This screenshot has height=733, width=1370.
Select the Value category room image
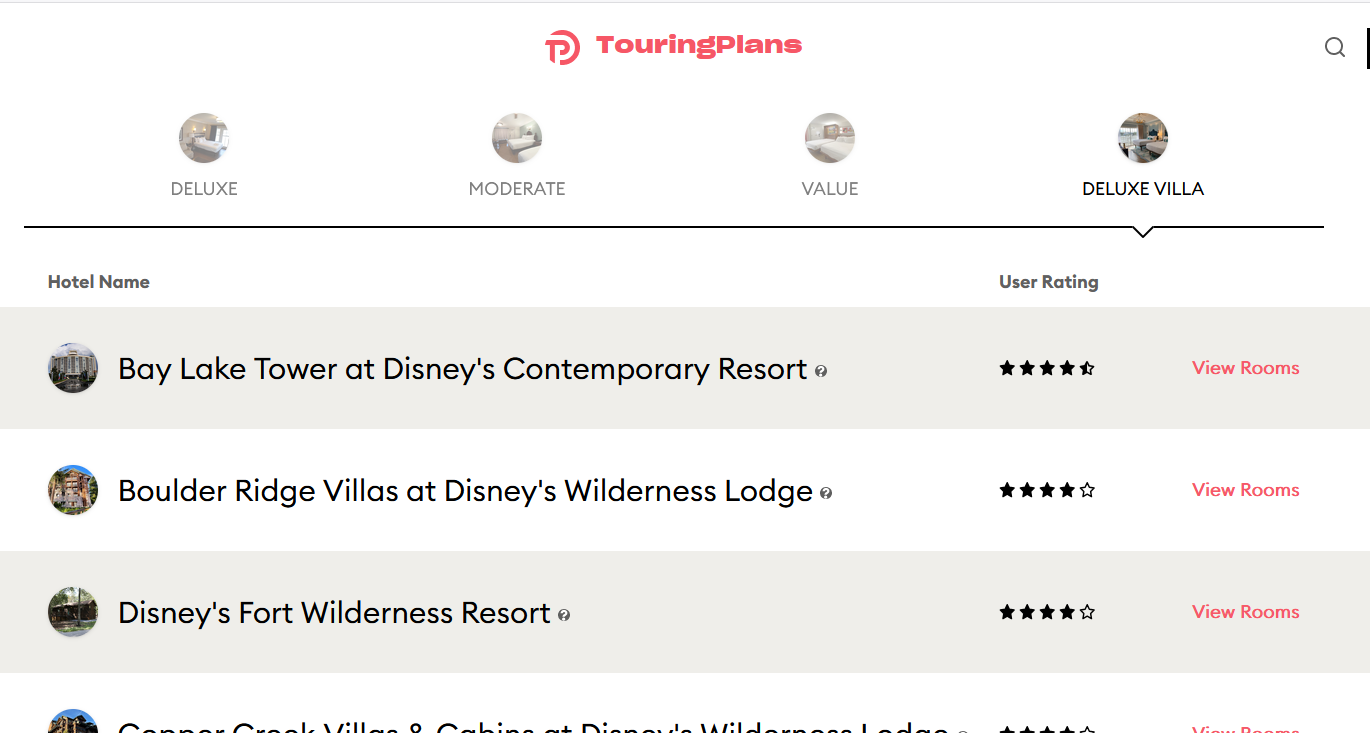click(x=830, y=138)
